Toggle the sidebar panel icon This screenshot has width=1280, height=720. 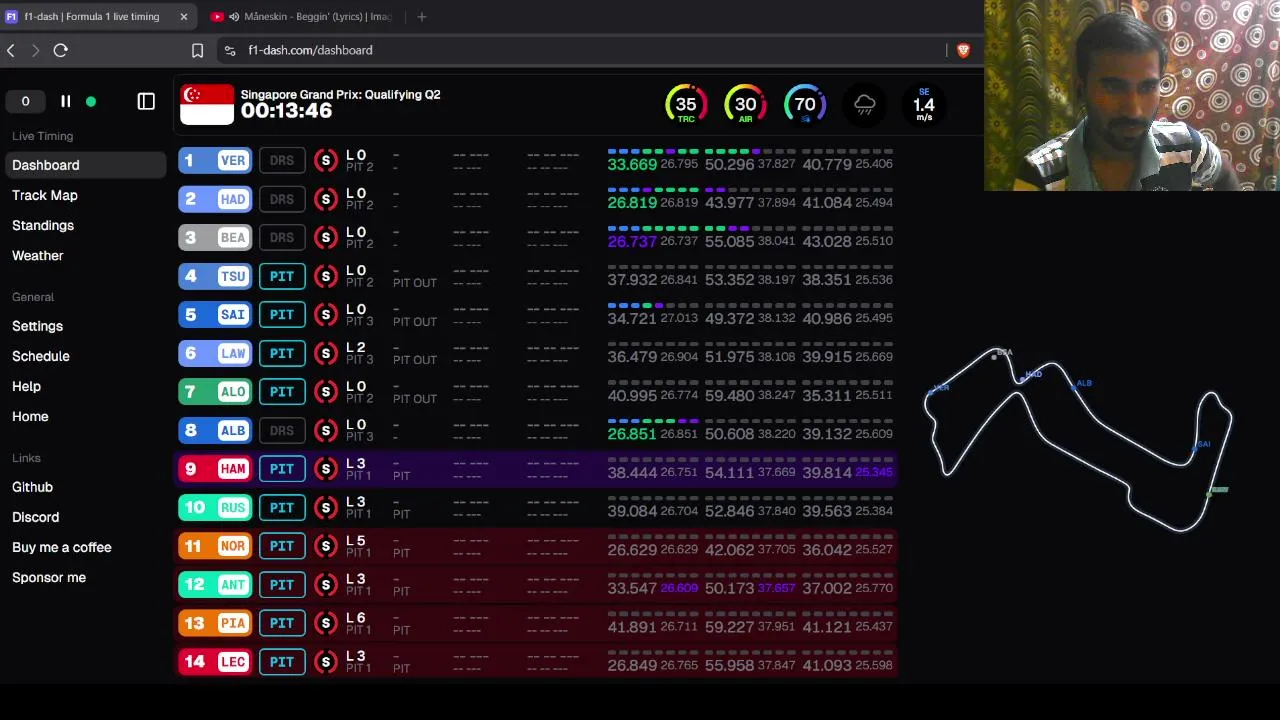tap(146, 101)
